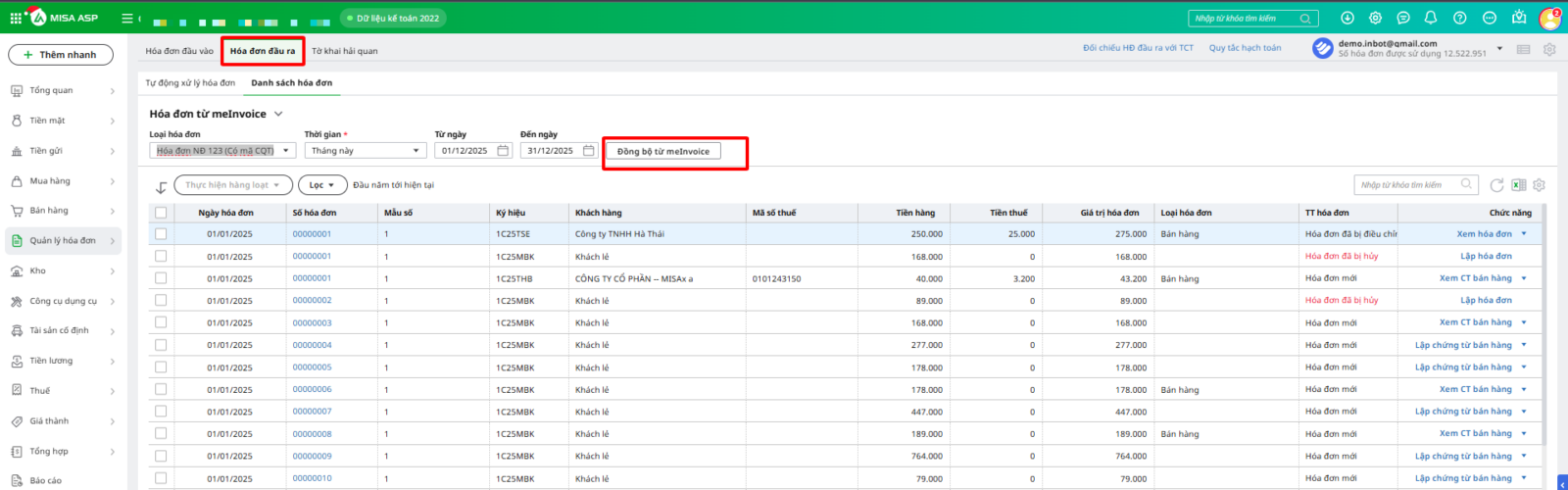Screen dimensions: 1568x490
Task: Refresh the invoice list
Action: (1496, 185)
